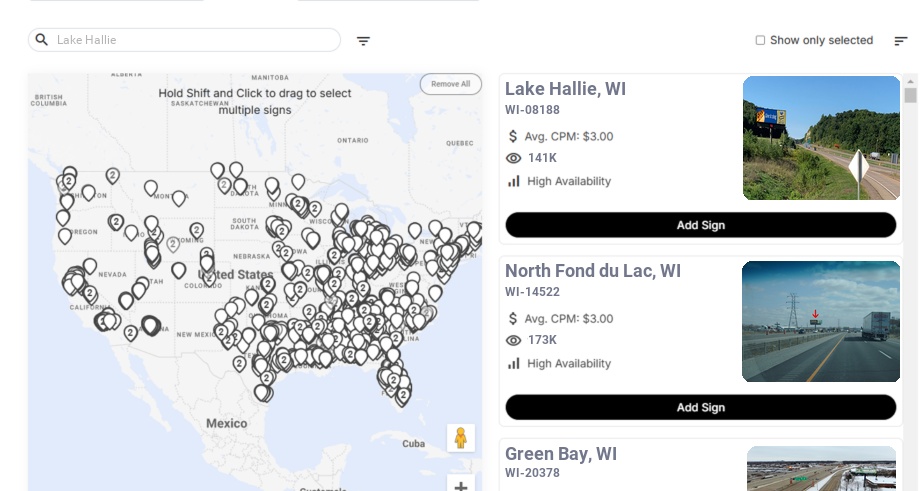The image size is (920, 491).
Task: Open the North Fond du Lac photo
Action: click(821, 321)
